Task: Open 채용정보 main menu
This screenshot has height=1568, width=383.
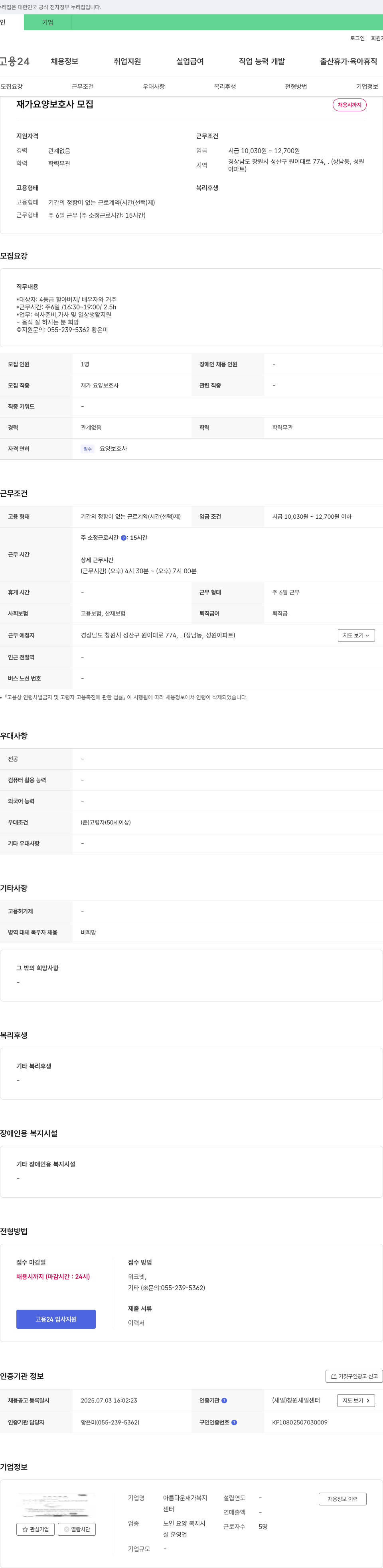Action: tap(65, 61)
